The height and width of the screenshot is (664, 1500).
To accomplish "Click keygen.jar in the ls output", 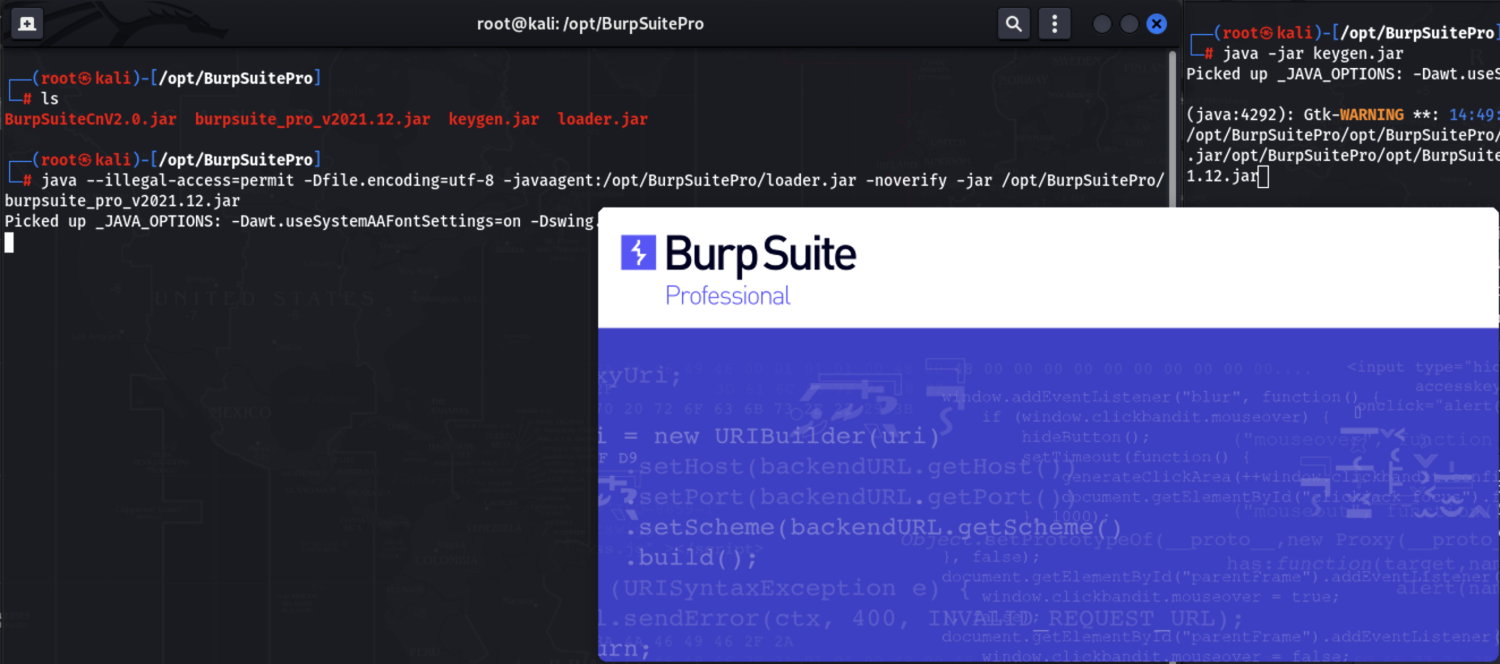I will coord(493,119).
